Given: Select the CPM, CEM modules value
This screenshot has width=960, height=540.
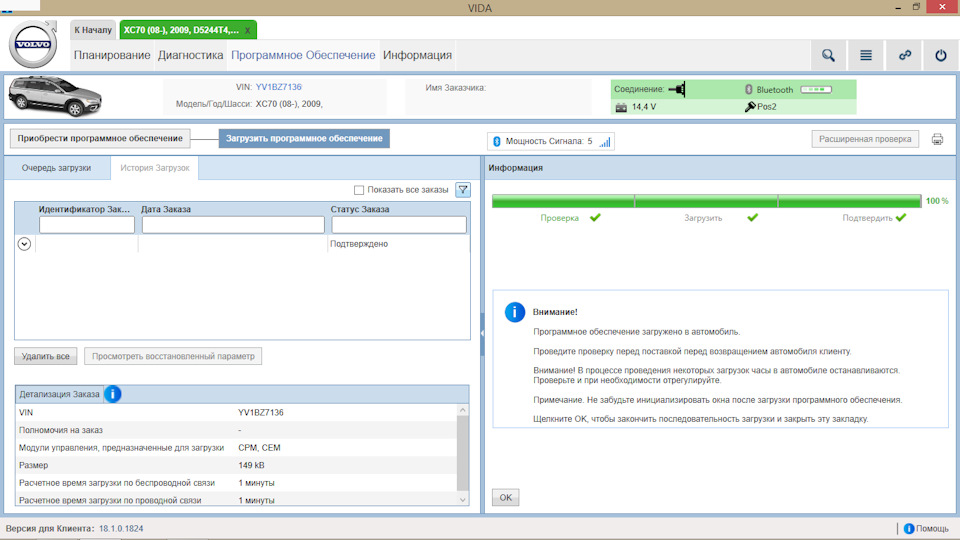Looking at the screenshot, I should (259, 448).
